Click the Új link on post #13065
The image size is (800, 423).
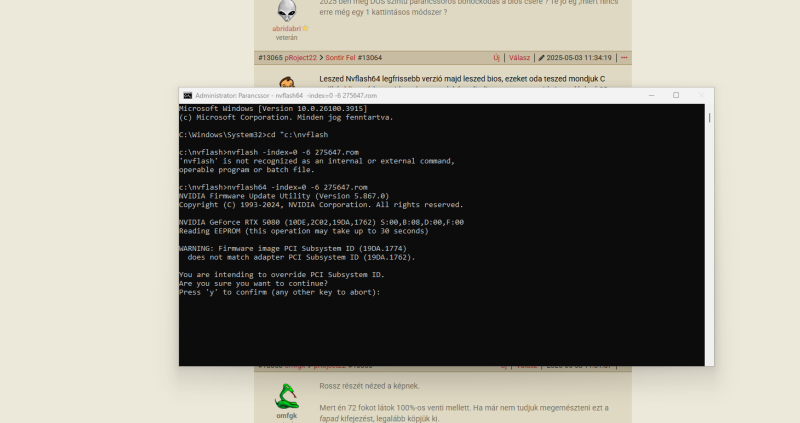496,58
